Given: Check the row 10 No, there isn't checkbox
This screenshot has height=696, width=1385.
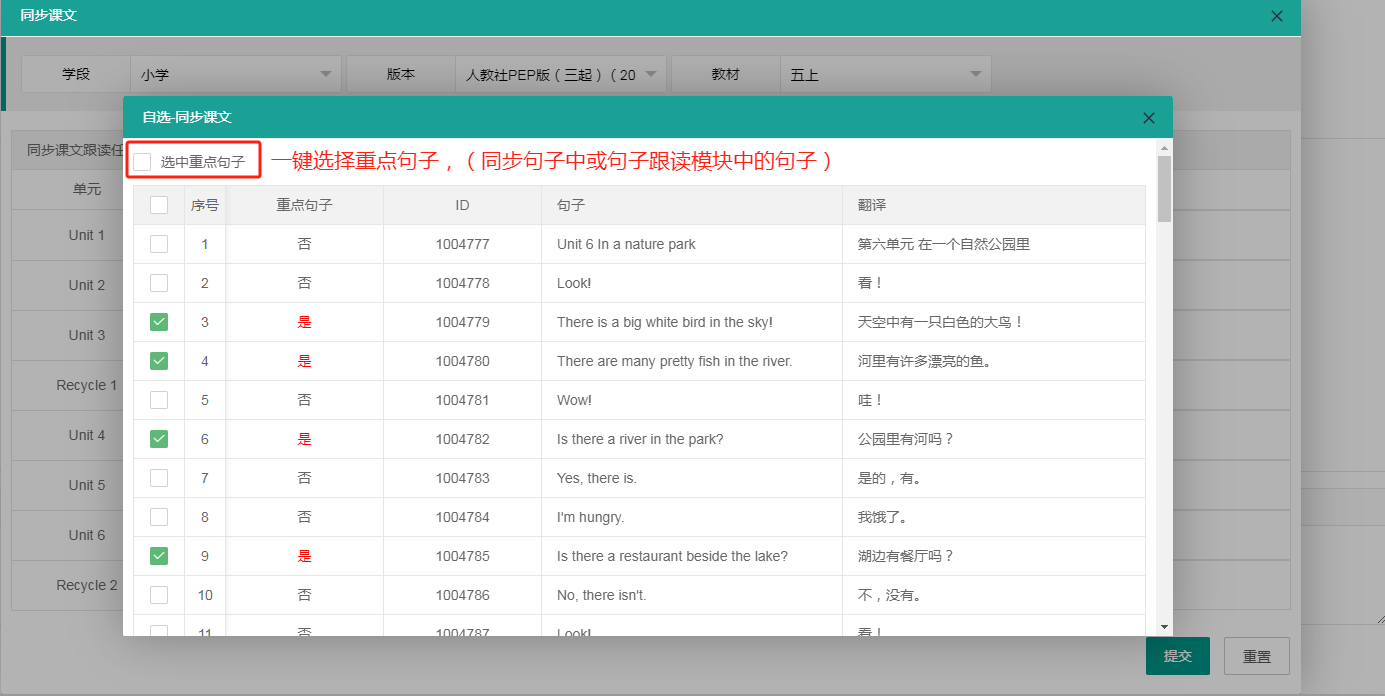Looking at the screenshot, I should (x=159, y=595).
